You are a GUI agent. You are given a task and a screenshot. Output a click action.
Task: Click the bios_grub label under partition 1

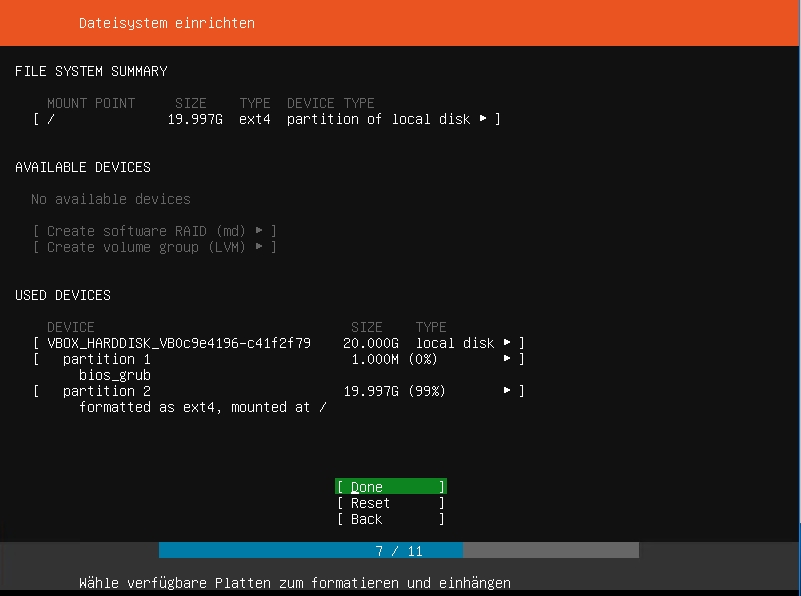coord(114,375)
